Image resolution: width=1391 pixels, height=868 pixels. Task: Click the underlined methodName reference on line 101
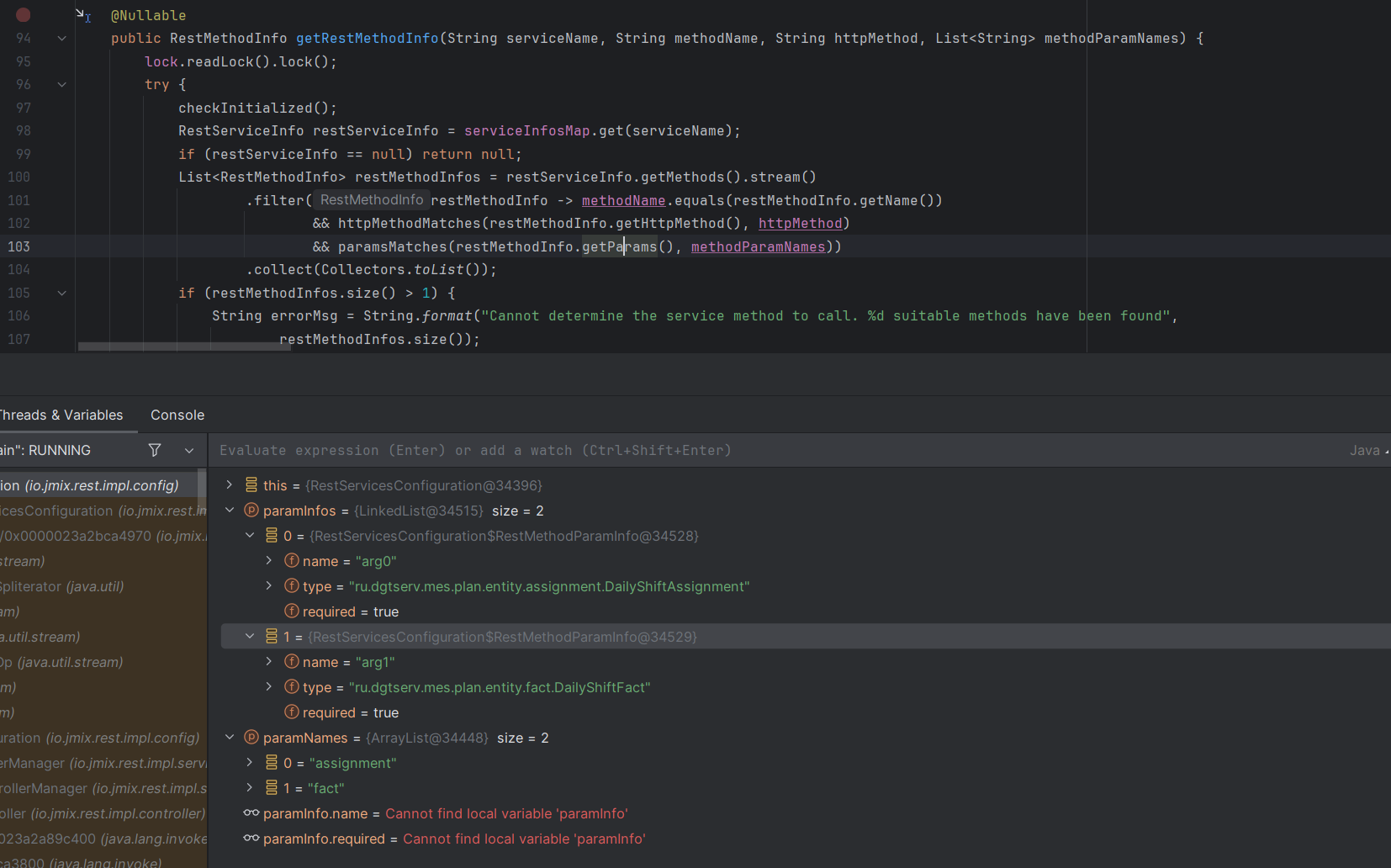623,200
